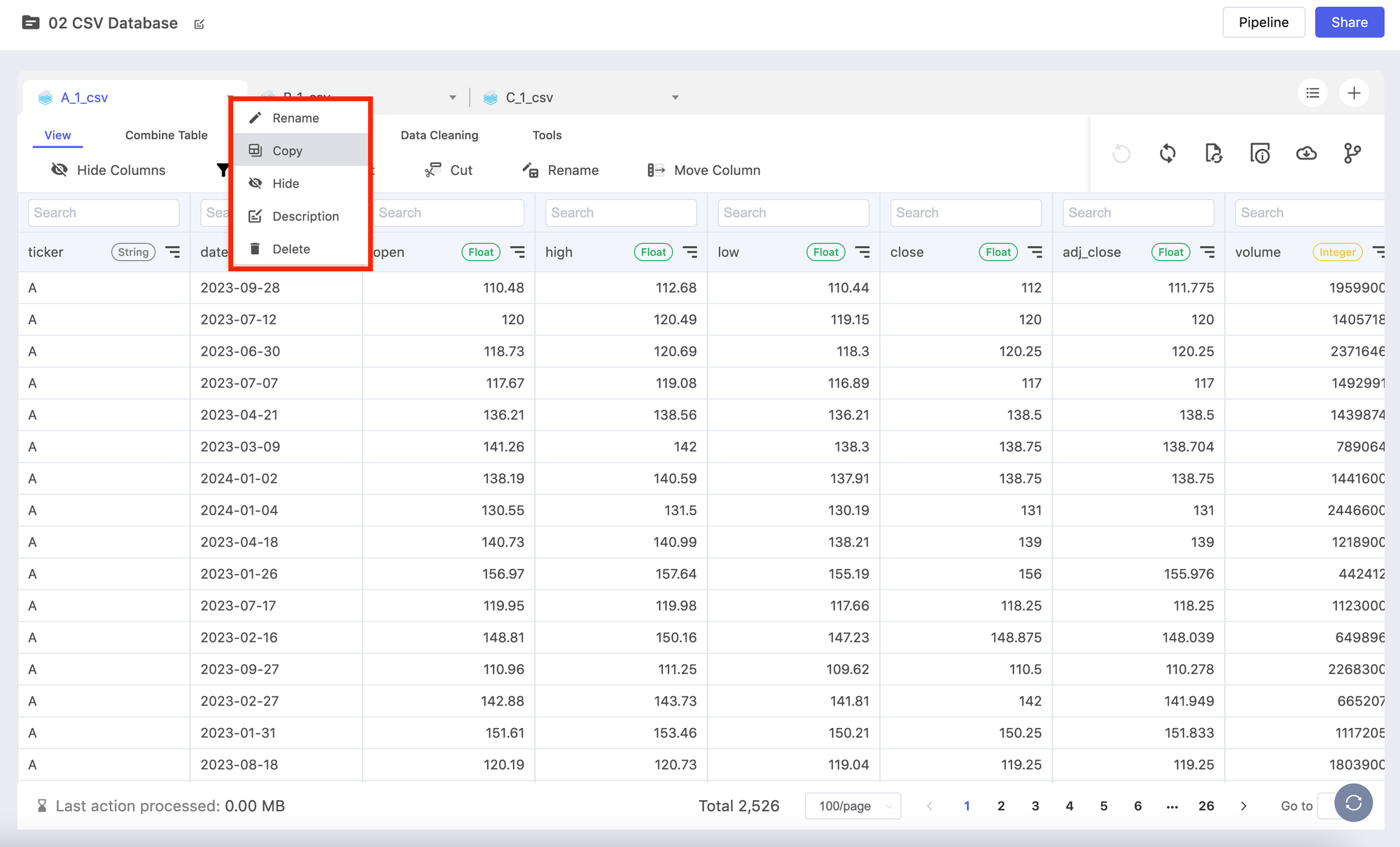The image size is (1400, 847).
Task: Click the file export icon in toolbar
Action: tap(1213, 153)
